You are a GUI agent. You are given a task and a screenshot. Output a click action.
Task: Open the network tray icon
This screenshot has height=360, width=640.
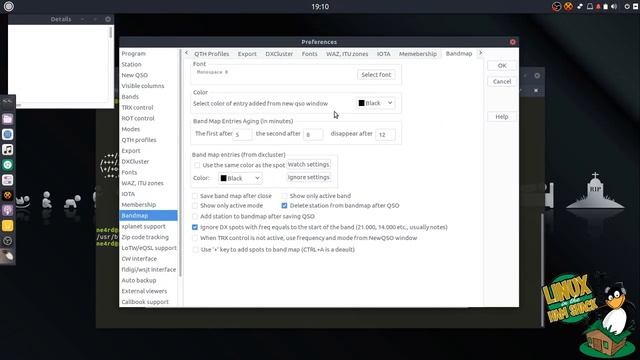pos(580,7)
